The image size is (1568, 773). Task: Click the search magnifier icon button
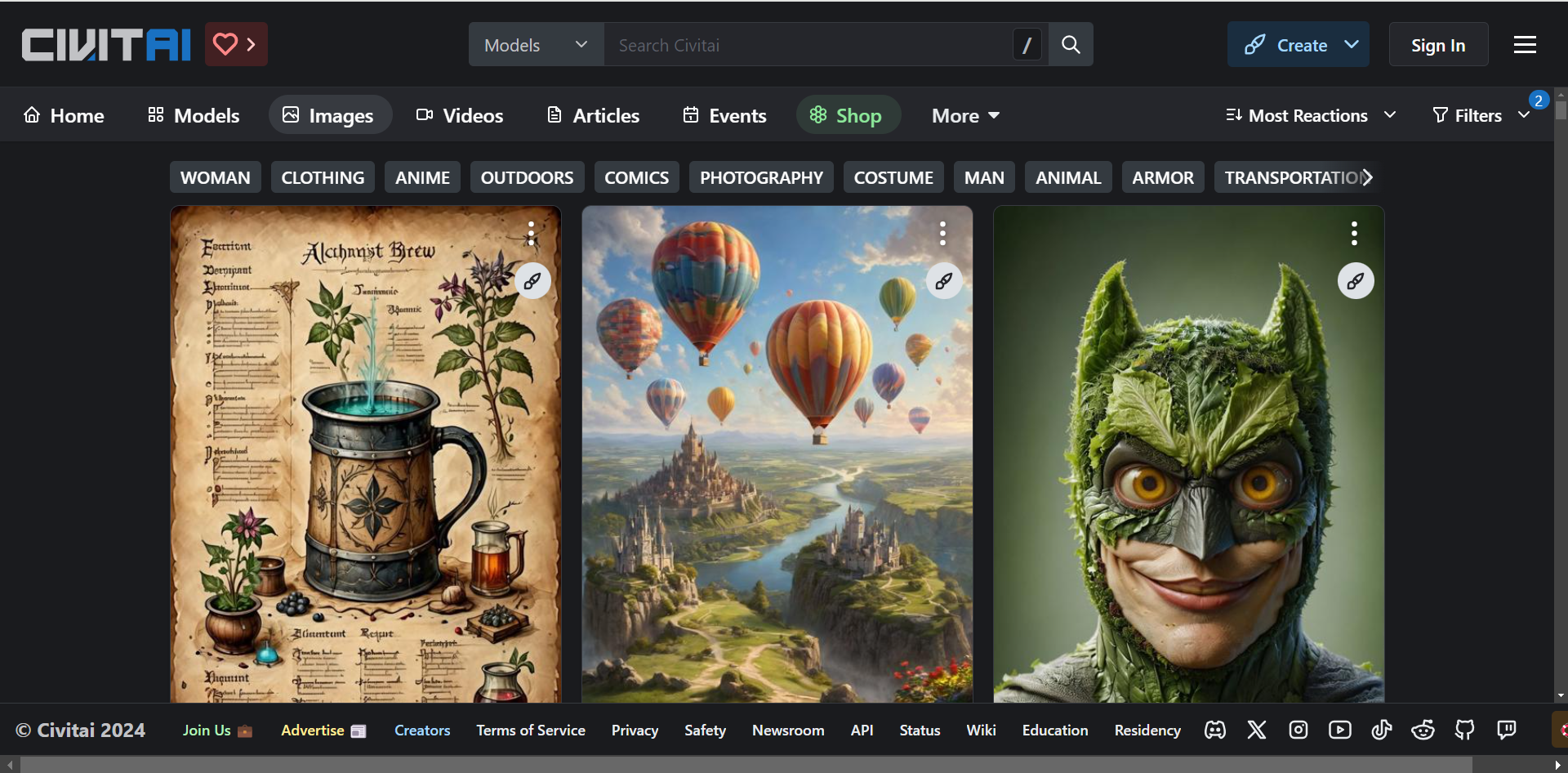click(1071, 45)
